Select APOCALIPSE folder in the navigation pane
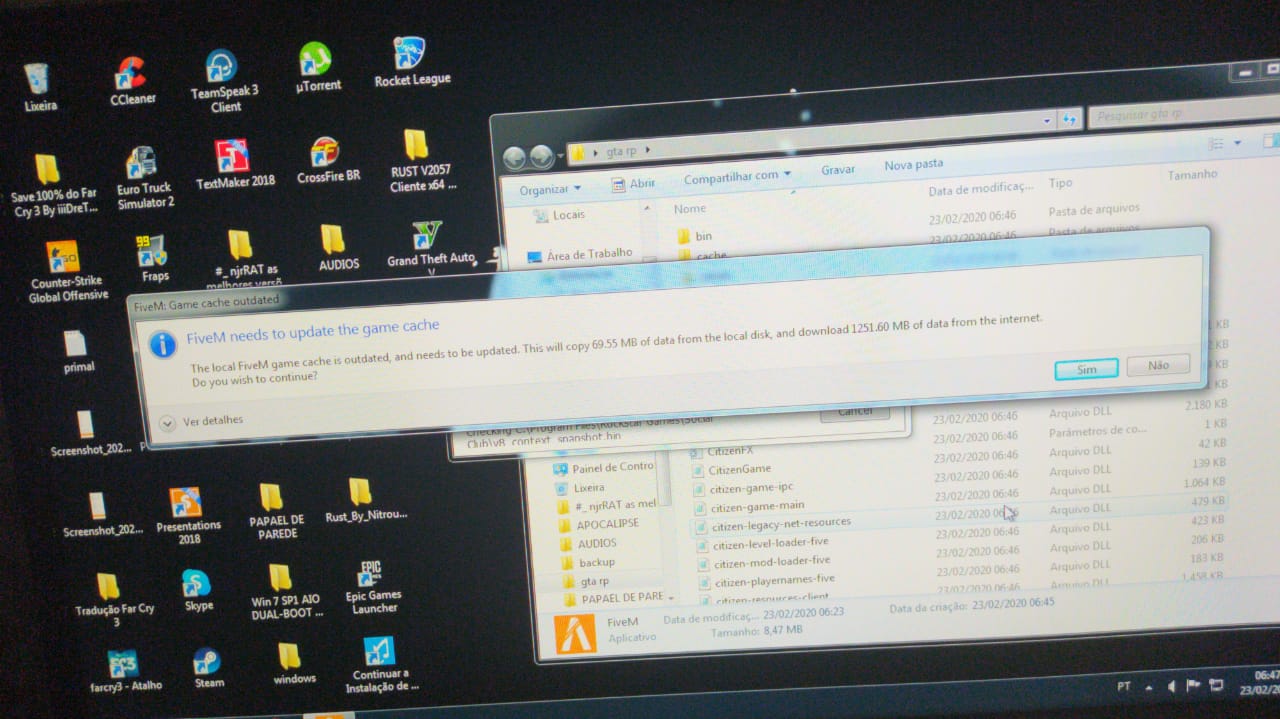The height and width of the screenshot is (719, 1280). coord(599,524)
